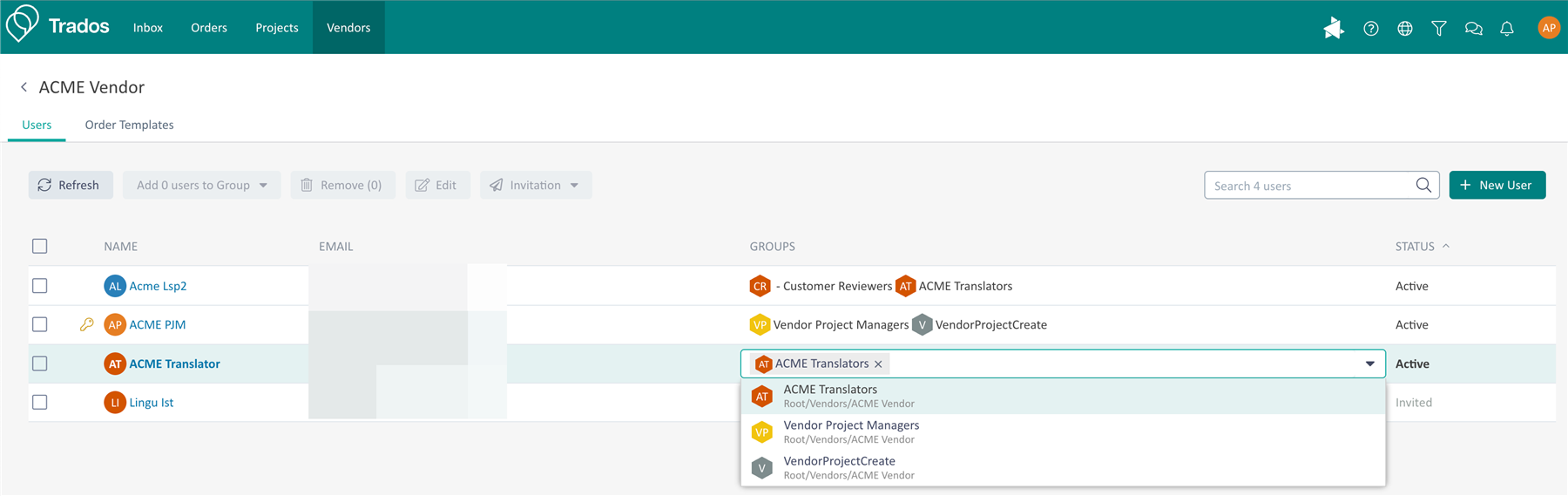Tick checkbox for ACME Translator
The image size is (1568, 496).
[x=40, y=364]
